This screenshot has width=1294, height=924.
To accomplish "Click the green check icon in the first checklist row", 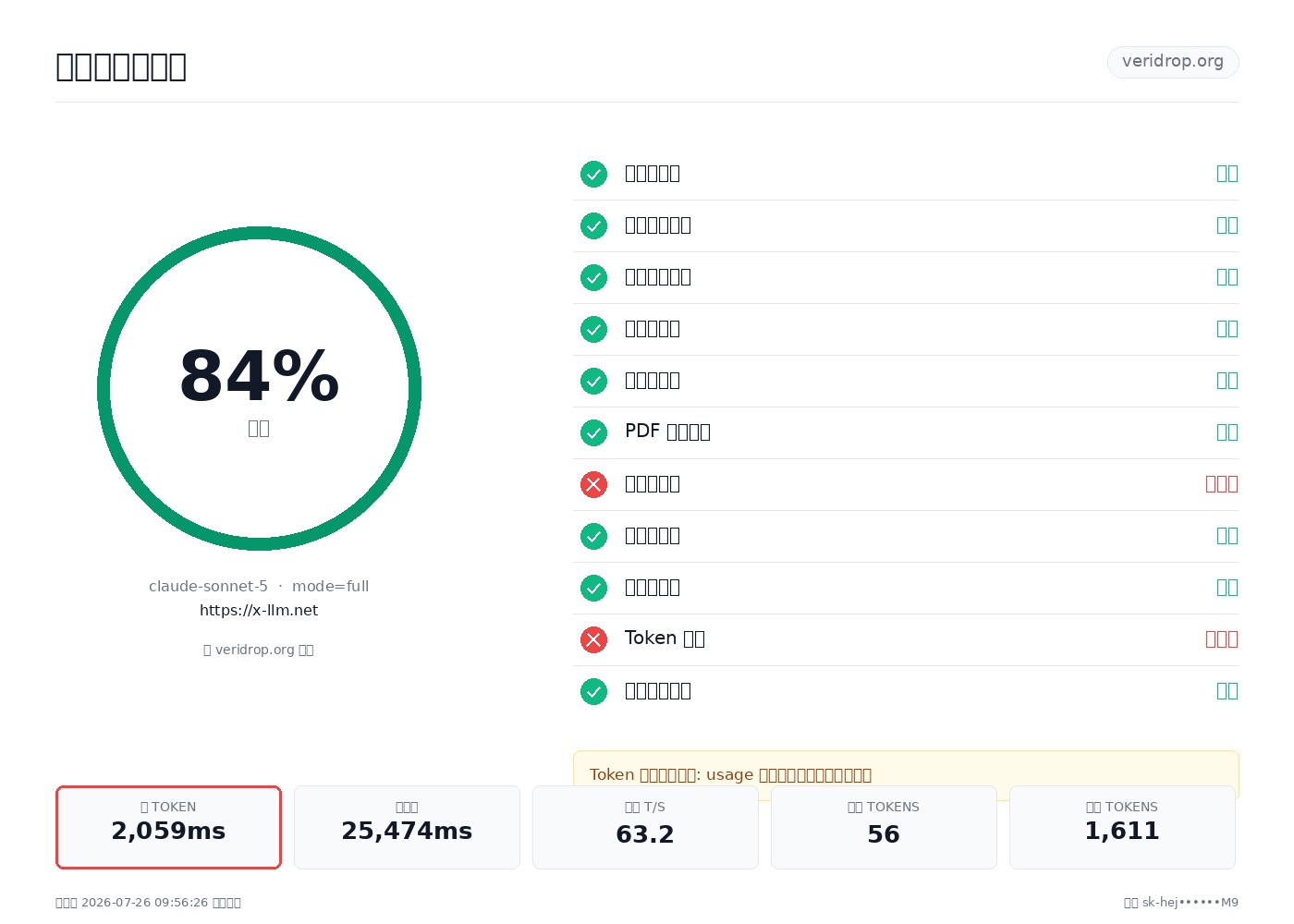I will click(x=593, y=174).
